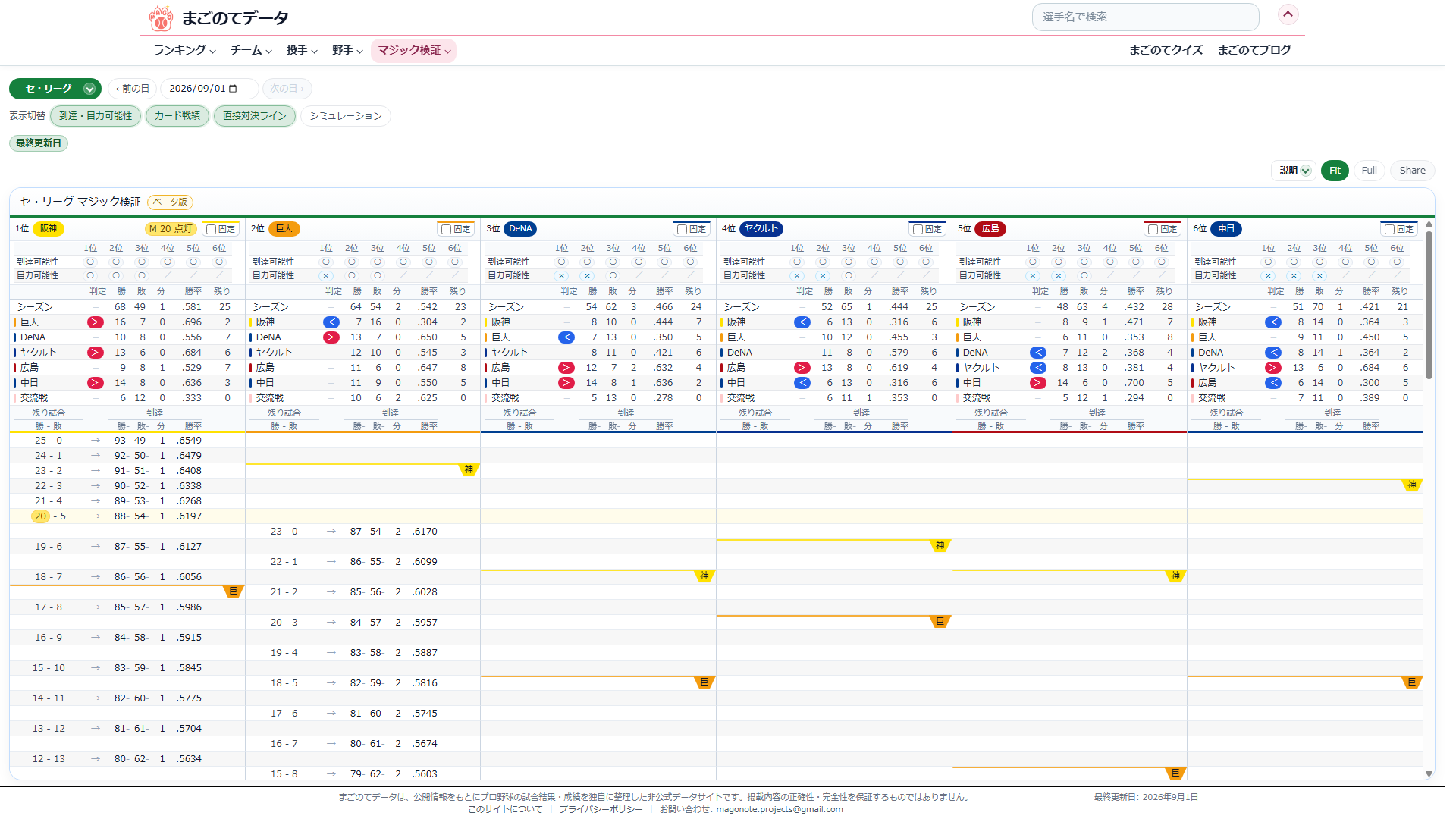The width and height of the screenshot is (1456, 819).
Task: Click the Share button
Action: [x=1412, y=171]
